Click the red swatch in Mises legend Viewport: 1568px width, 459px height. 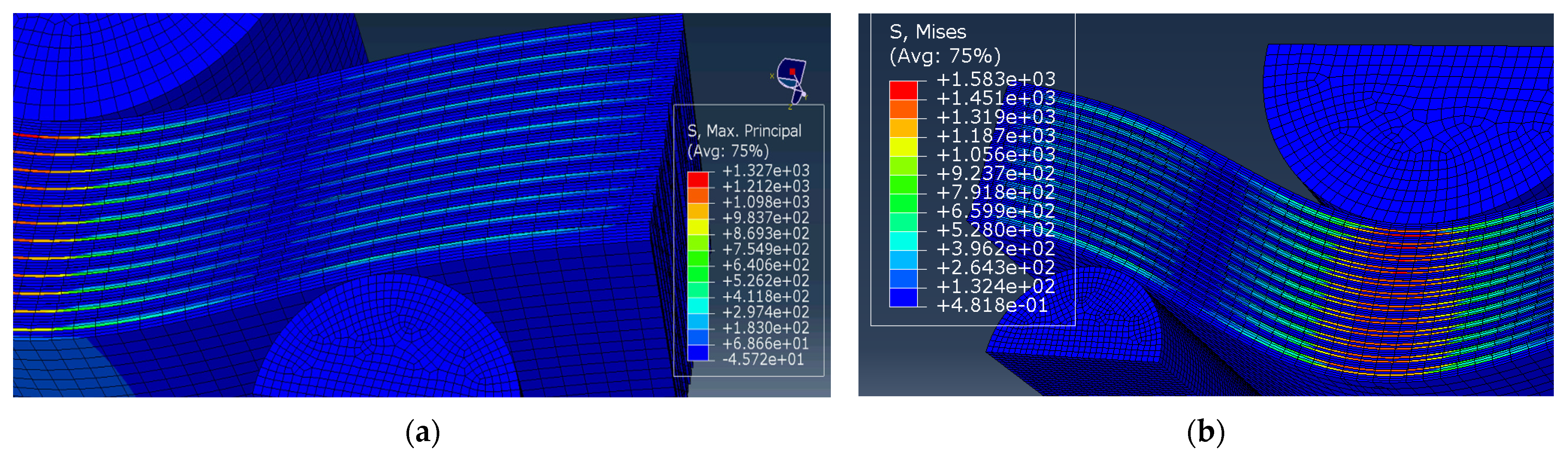click(x=903, y=90)
